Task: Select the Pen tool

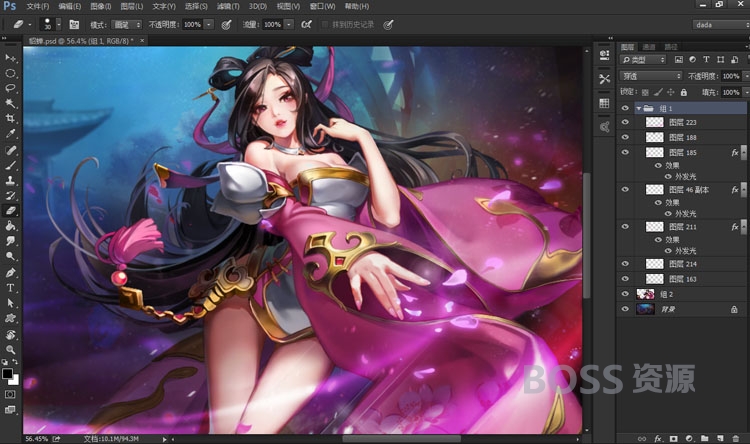Action: point(10,273)
